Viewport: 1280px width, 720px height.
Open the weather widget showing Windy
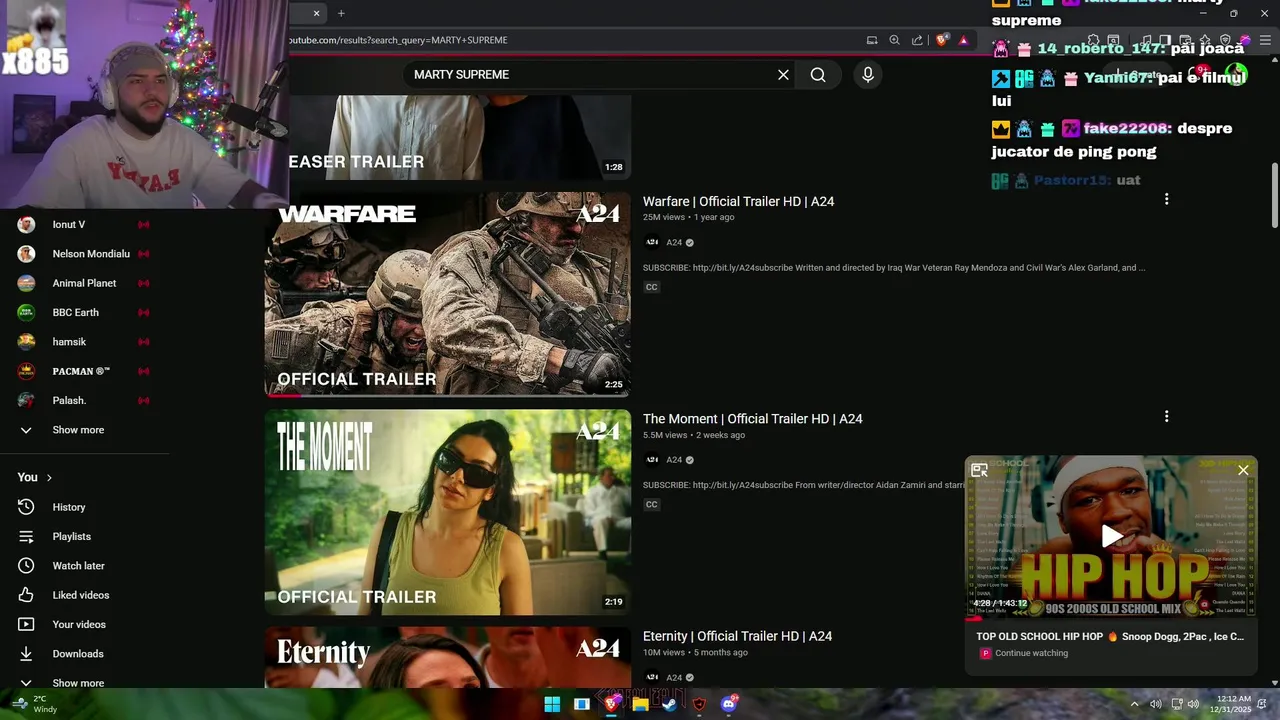tap(34, 704)
